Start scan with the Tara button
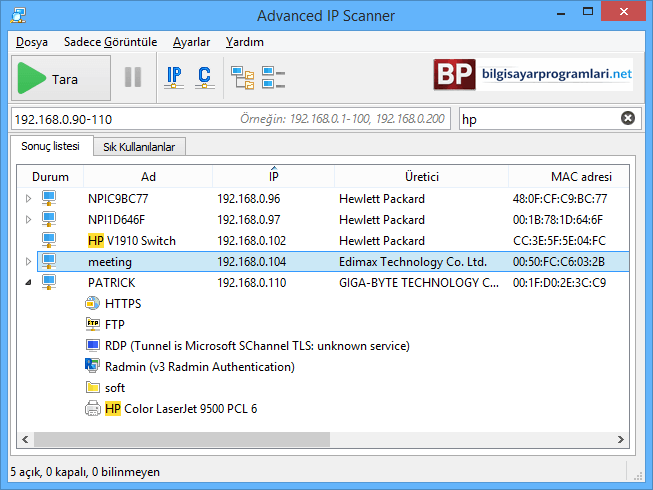653x490 pixels. coord(61,78)
